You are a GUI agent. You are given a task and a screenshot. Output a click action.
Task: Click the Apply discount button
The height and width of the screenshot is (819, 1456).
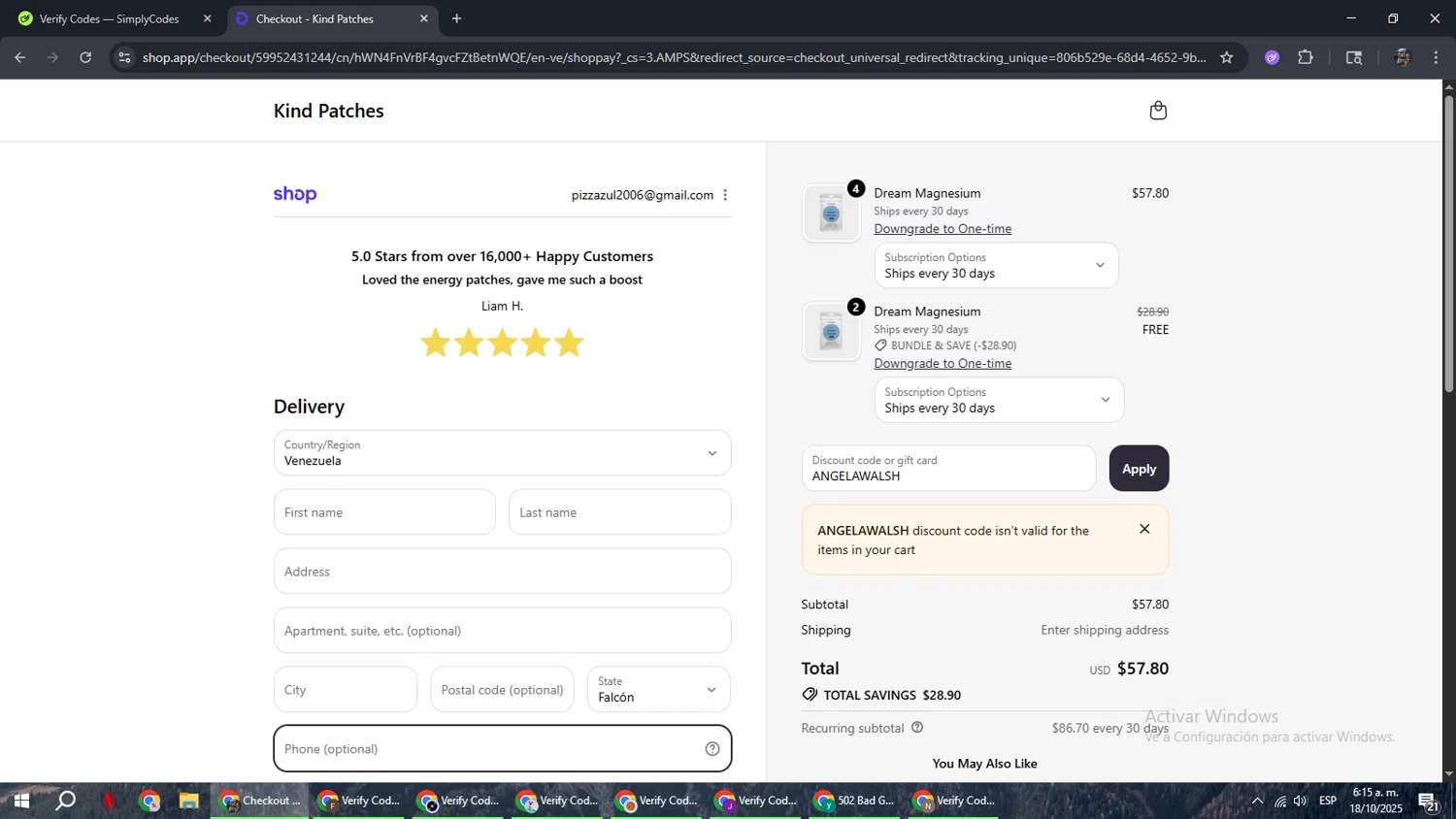click(x=1139, y=469)
